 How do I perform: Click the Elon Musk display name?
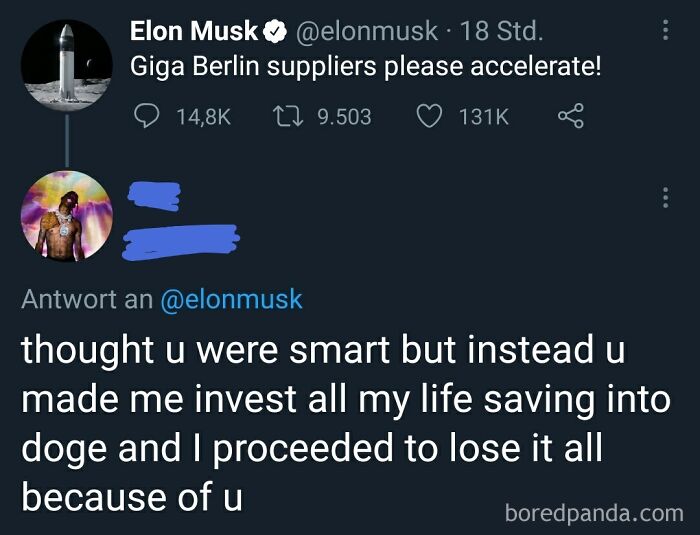pos(194,32)
